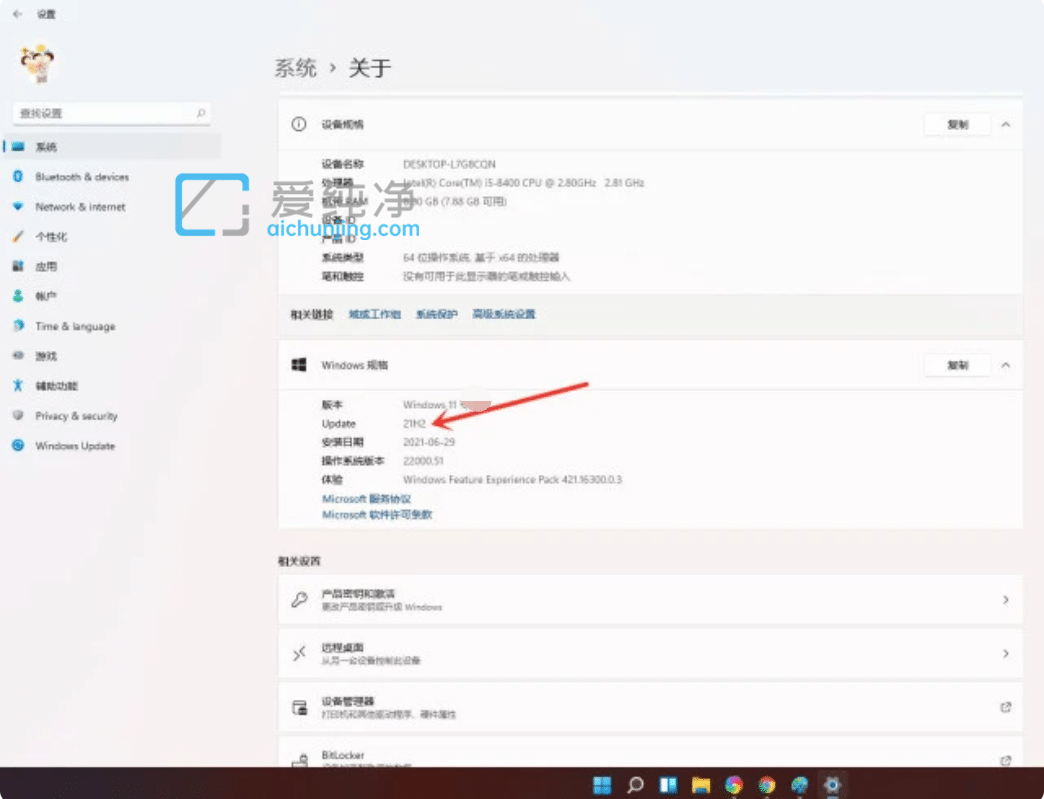Click the search magnifier icon in settings
Image resolution: width=1044 pixels, height=799 pixels.
200,113
